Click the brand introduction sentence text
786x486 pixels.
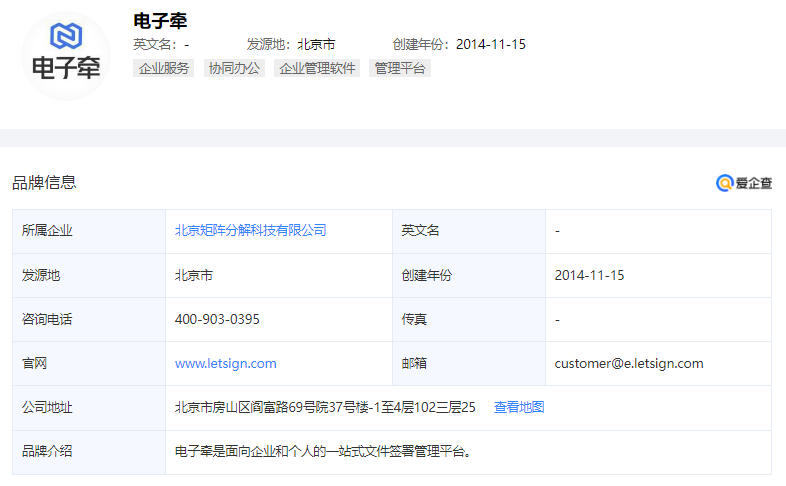pyautogui.click(x=323, y=451)
